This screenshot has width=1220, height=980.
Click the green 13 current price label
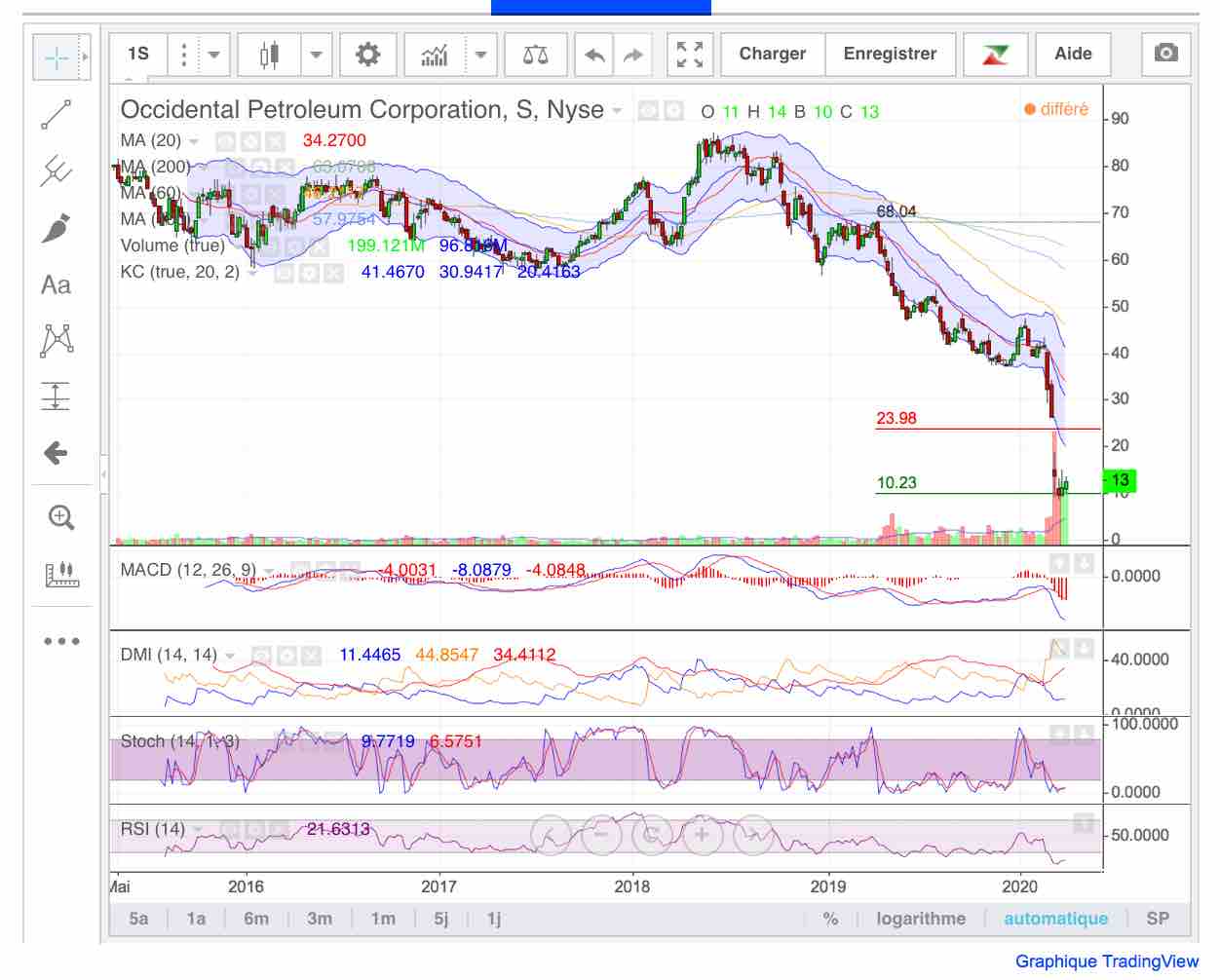click(x=1120, y=480)
